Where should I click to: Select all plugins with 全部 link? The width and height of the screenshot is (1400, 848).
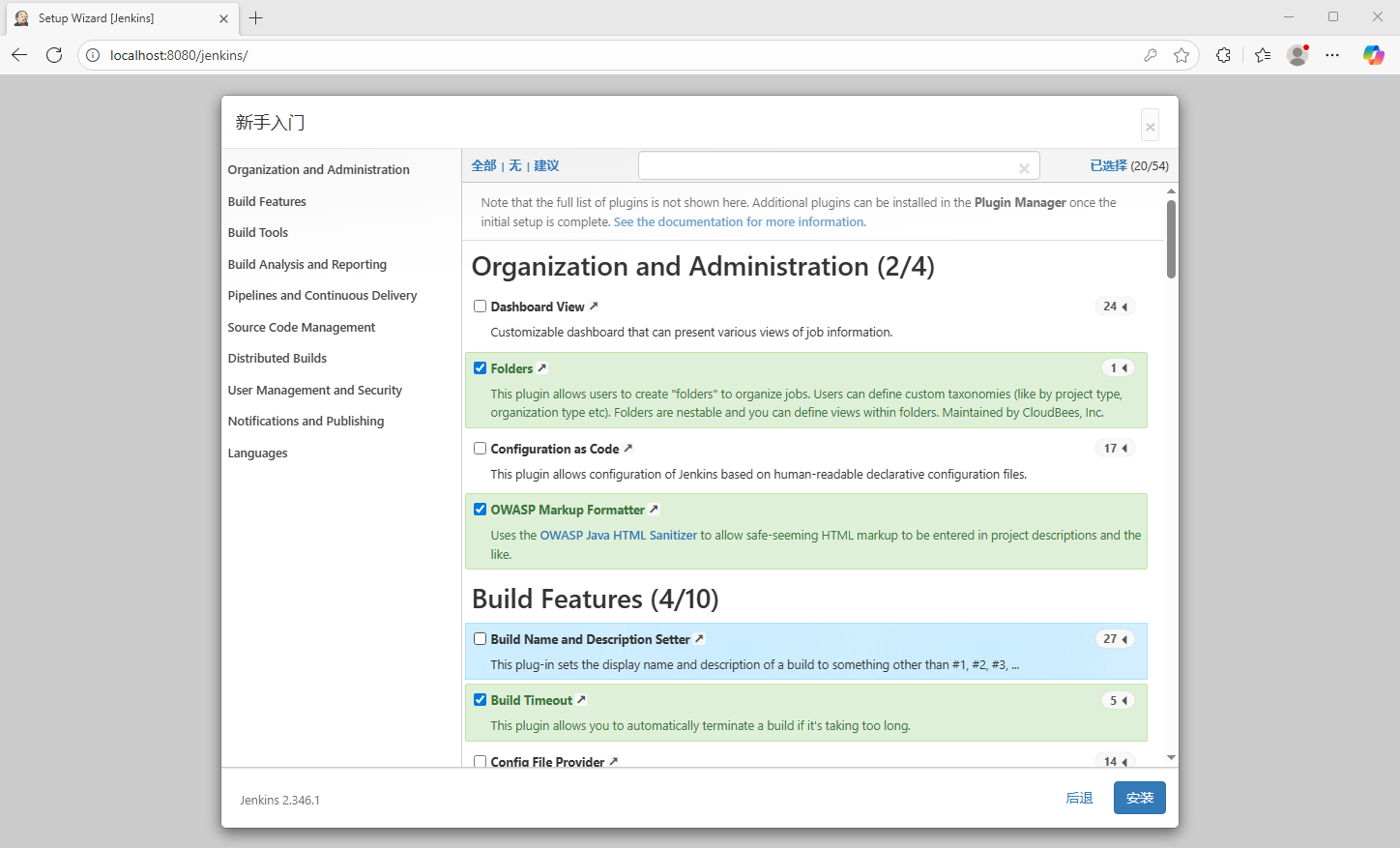click(484, 165)
